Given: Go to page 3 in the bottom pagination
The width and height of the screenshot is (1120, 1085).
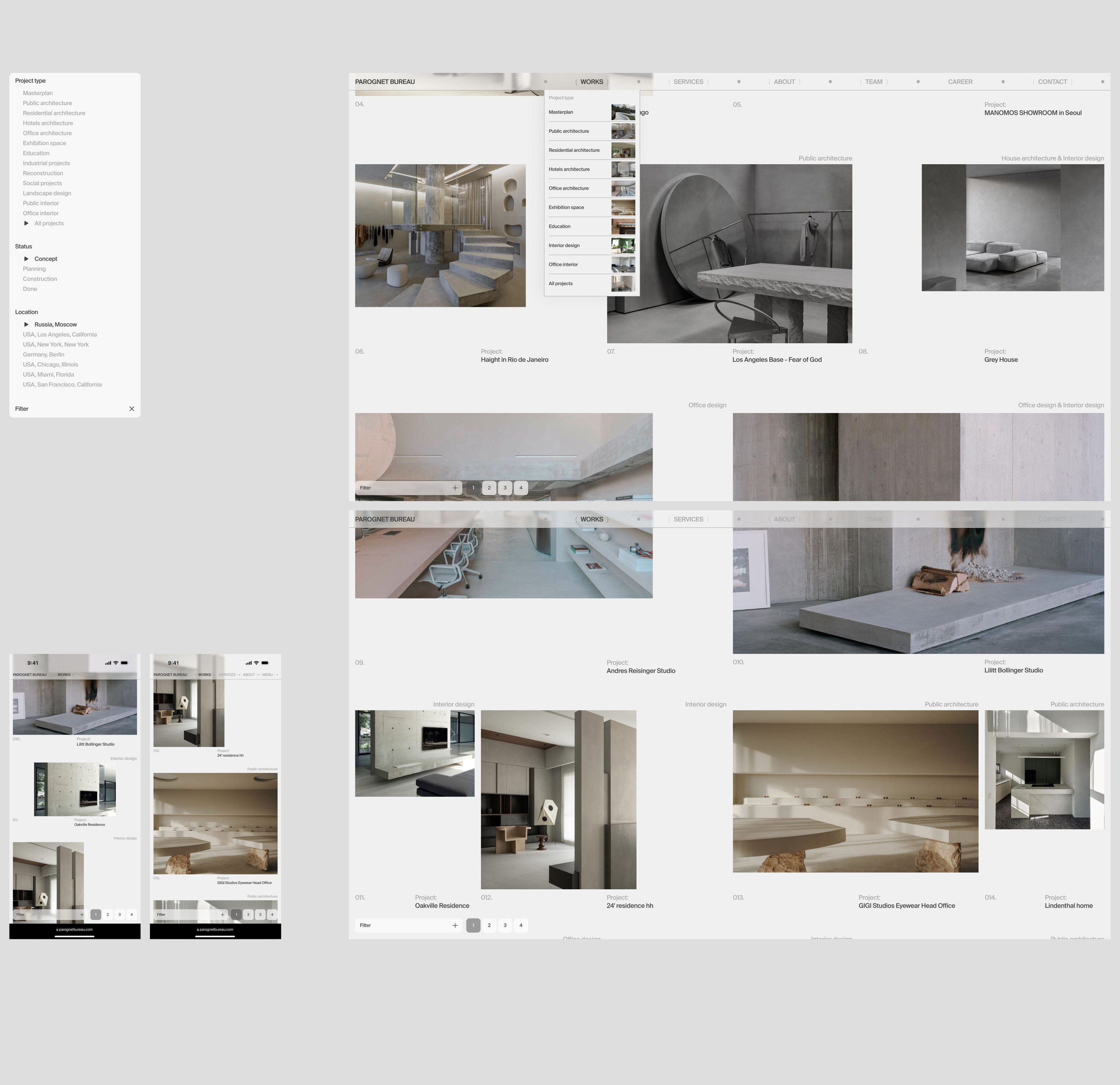Looking at the screenshot, I should [x=505, y=925].
